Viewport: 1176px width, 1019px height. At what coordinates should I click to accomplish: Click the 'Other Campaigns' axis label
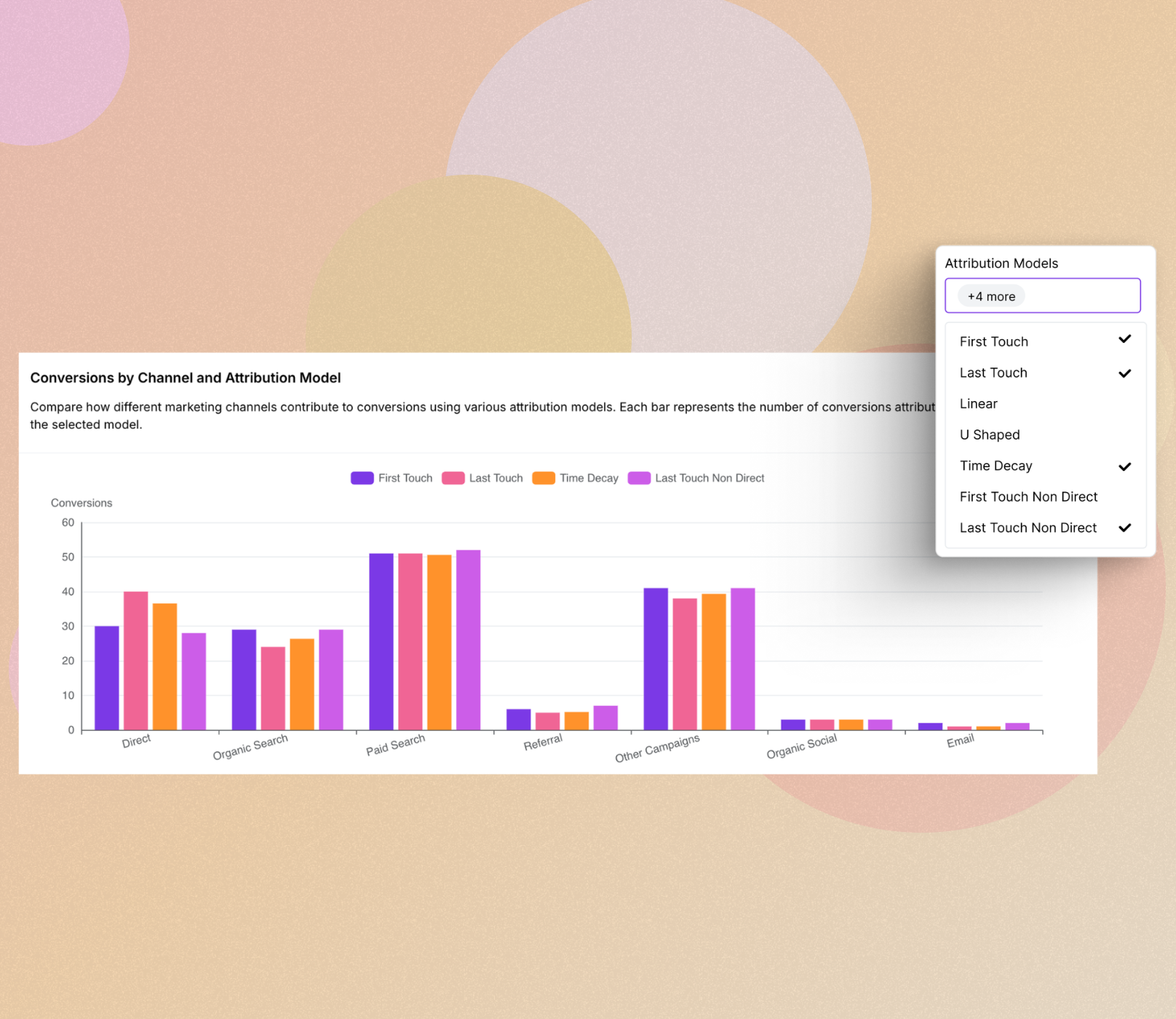pyautogui.click(x=657, y=748)
